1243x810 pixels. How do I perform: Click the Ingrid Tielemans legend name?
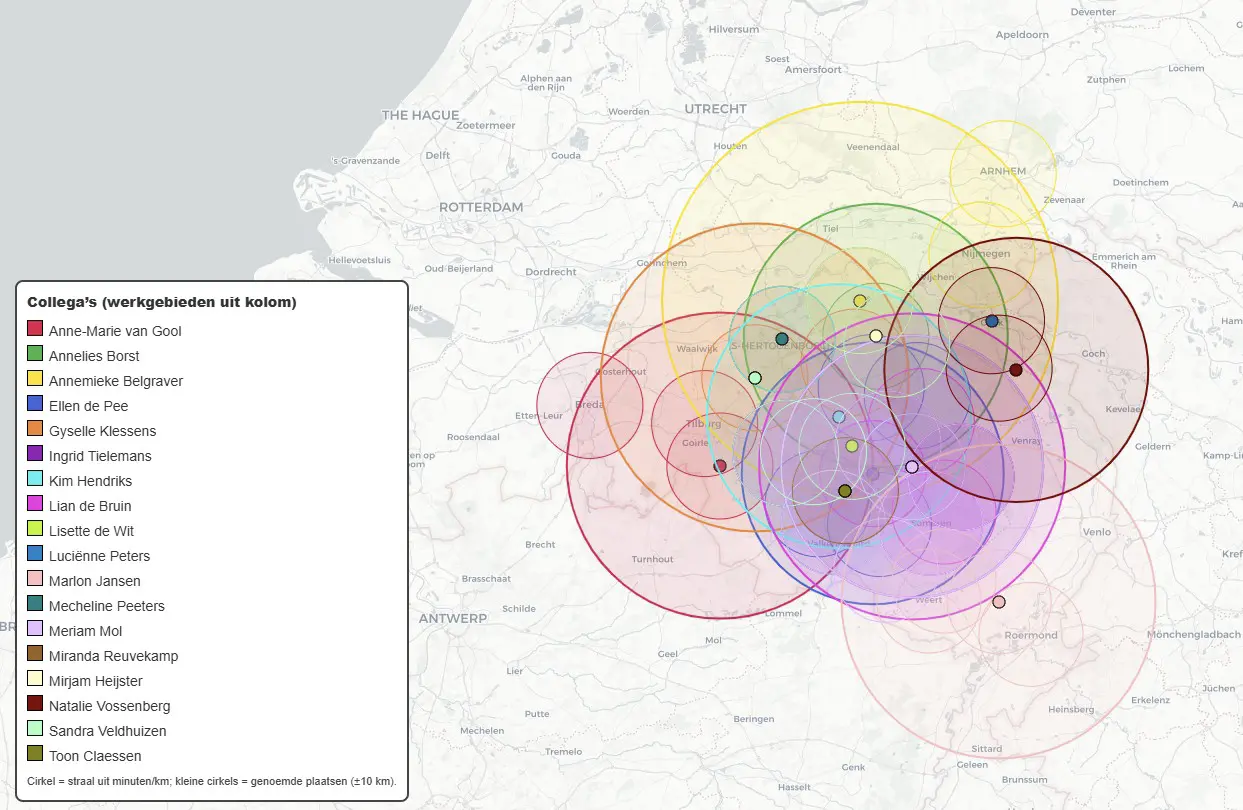tap(100, 456)
